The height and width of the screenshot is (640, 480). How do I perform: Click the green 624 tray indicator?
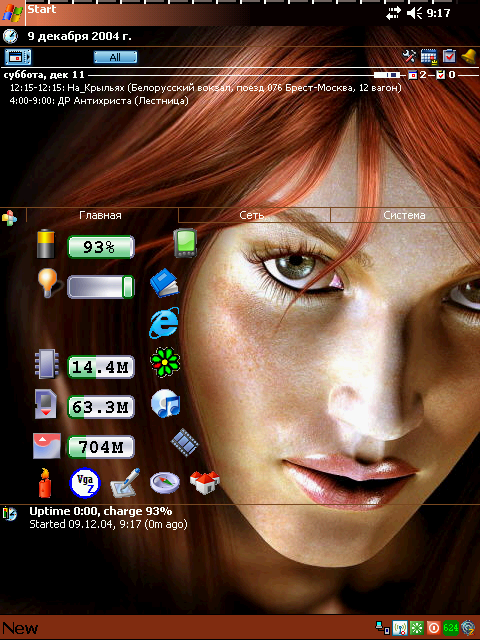click(451, 628)
